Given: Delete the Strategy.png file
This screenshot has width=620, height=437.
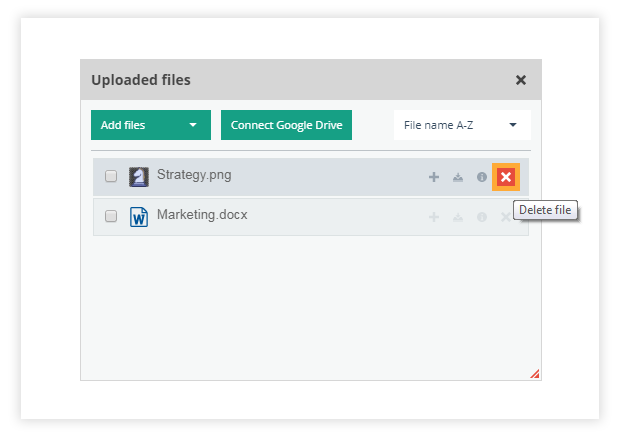Looking at the screenshot, I should 506,177.
